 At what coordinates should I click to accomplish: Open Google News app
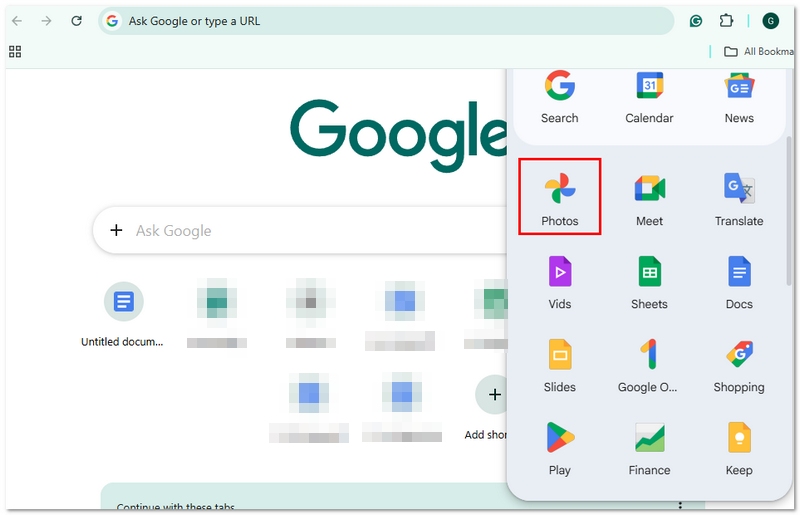(739, 97)
